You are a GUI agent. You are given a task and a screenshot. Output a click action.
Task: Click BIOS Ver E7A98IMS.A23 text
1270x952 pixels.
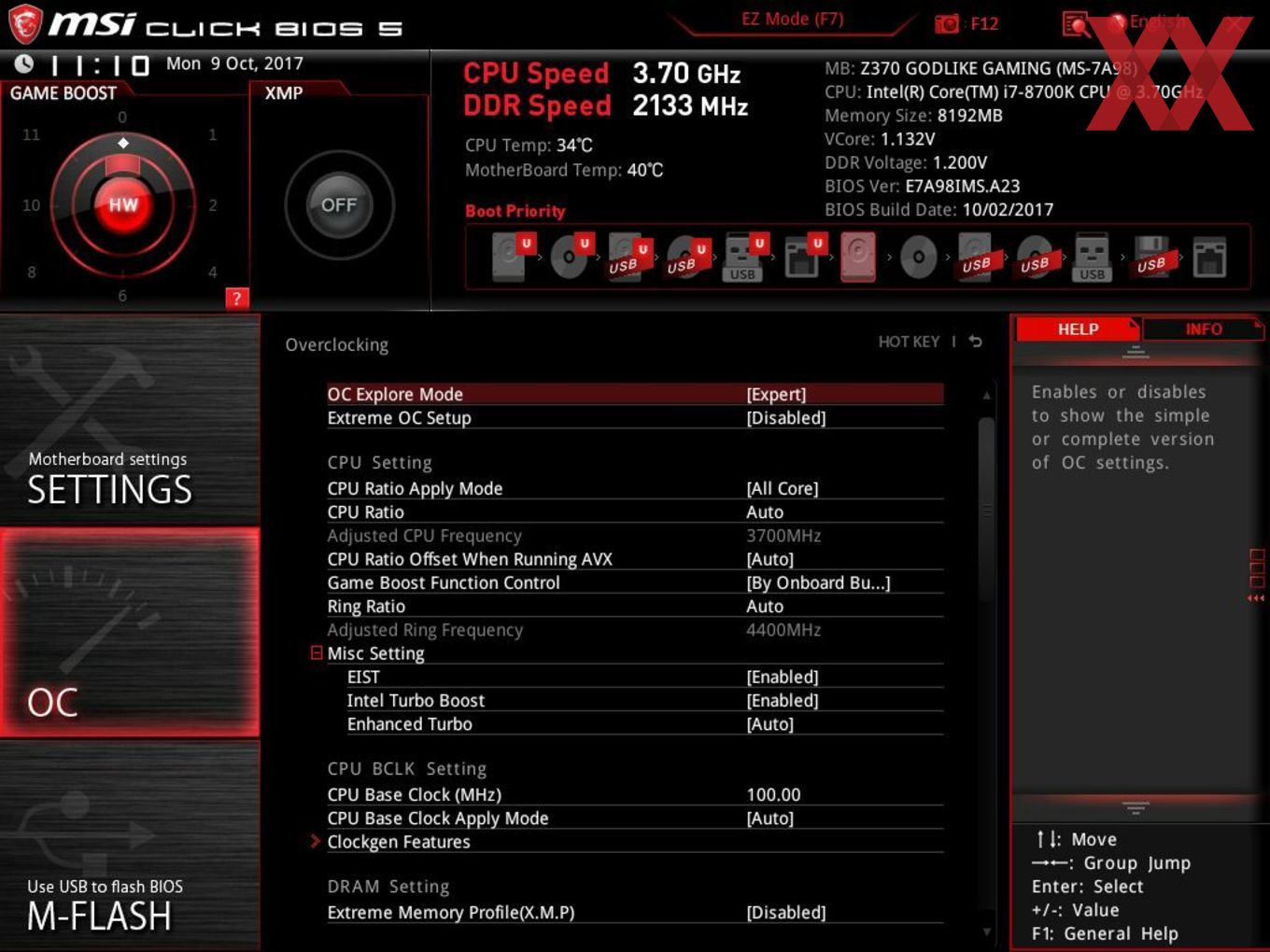[x=922, y=186]
